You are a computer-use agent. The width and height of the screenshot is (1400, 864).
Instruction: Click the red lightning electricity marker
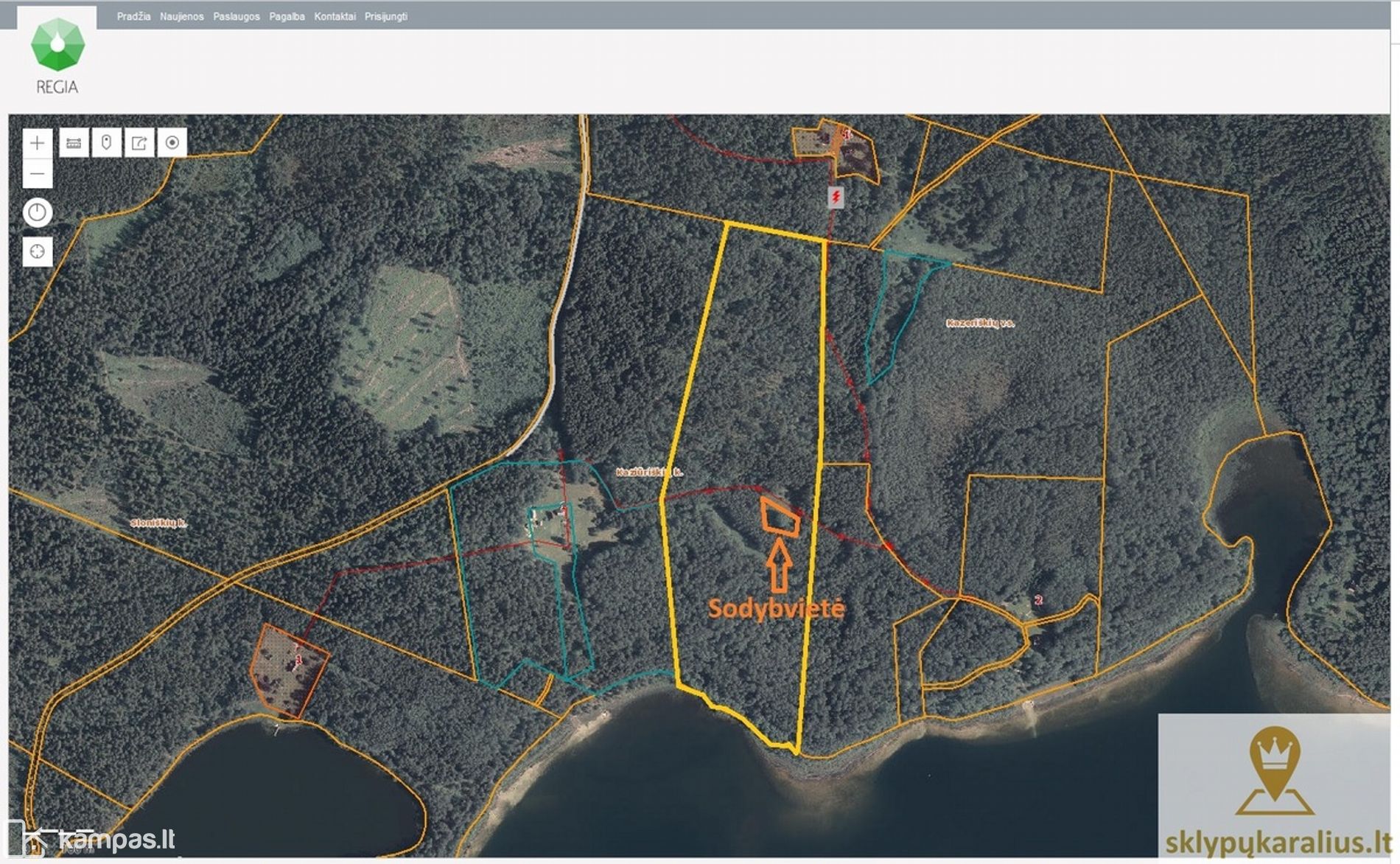point(836,197)
